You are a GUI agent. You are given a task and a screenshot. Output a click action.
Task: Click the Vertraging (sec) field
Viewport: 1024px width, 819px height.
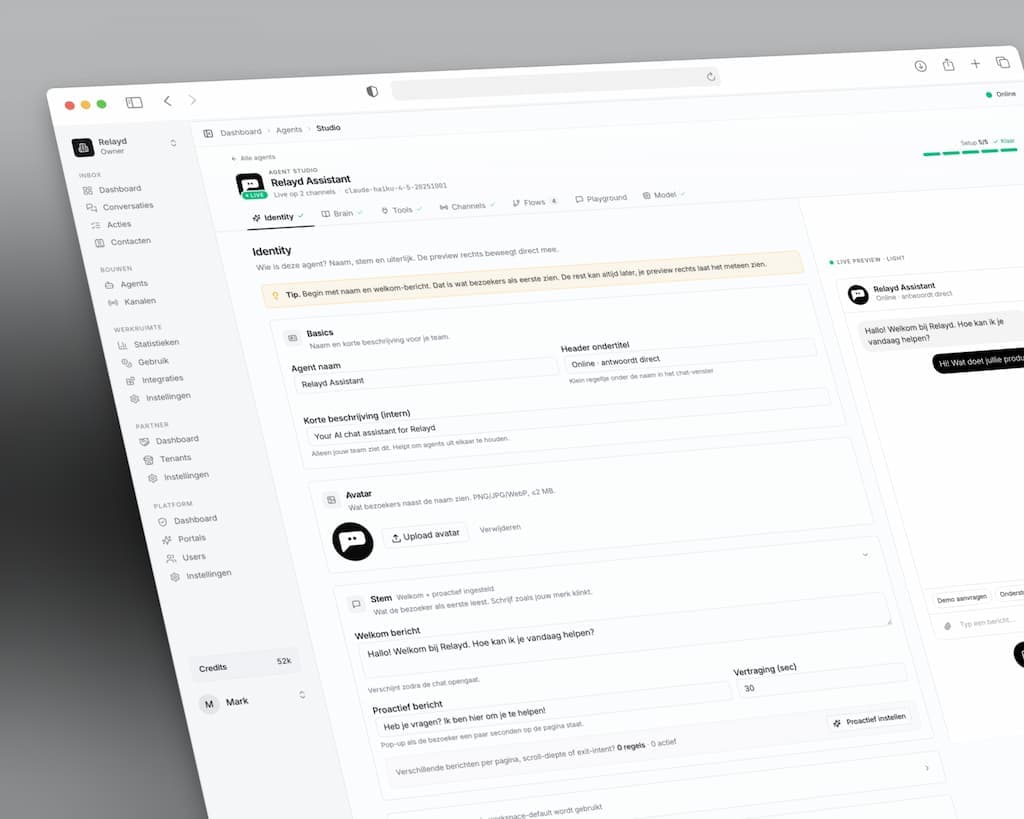click(x=822, y=681)
